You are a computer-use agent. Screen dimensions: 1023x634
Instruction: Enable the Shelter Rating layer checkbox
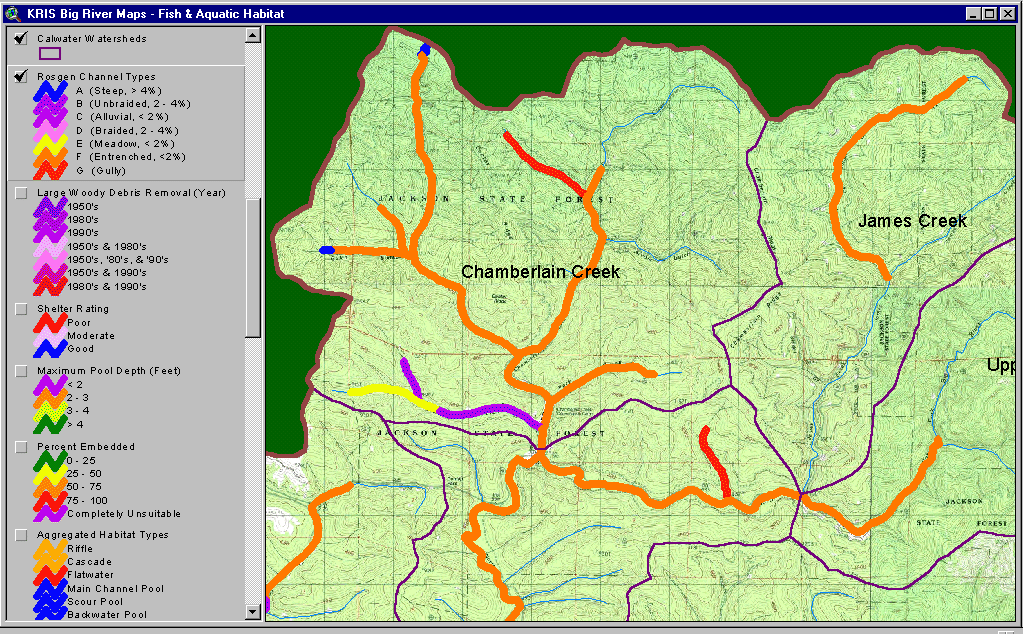tap(21, 309)
